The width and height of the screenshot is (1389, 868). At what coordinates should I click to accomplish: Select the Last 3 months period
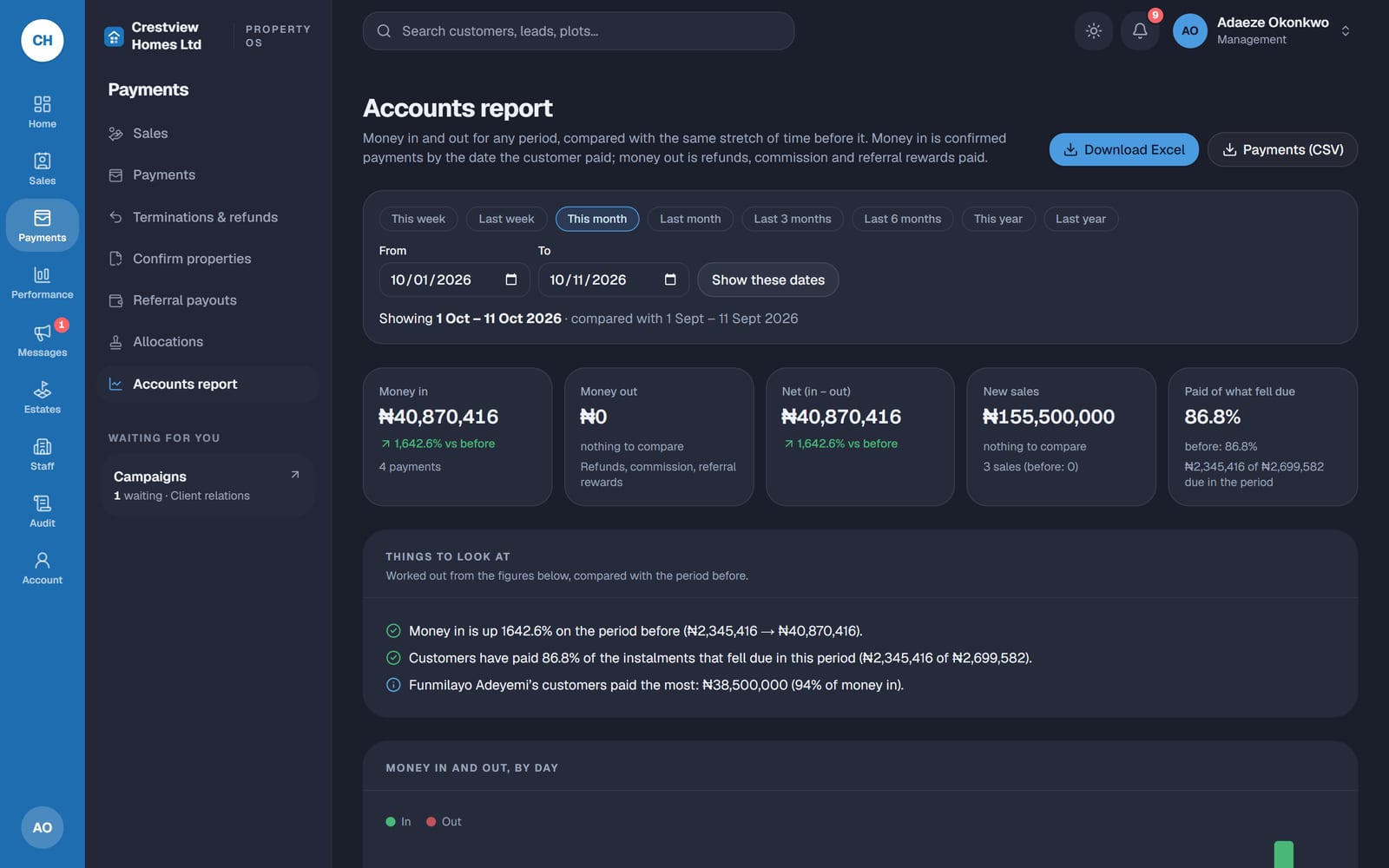(793, 219)
